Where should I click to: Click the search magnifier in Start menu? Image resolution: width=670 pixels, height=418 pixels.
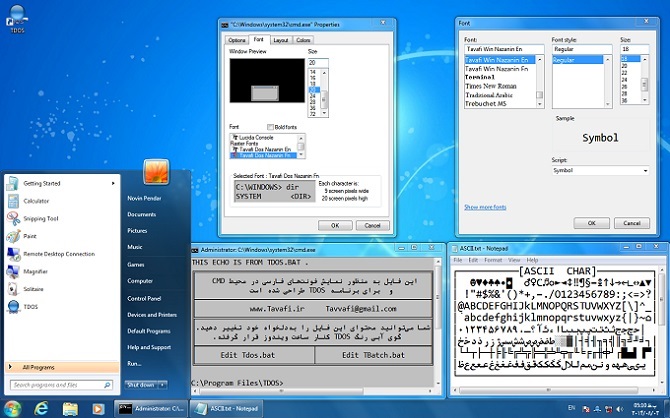click(x=107, y=385)
